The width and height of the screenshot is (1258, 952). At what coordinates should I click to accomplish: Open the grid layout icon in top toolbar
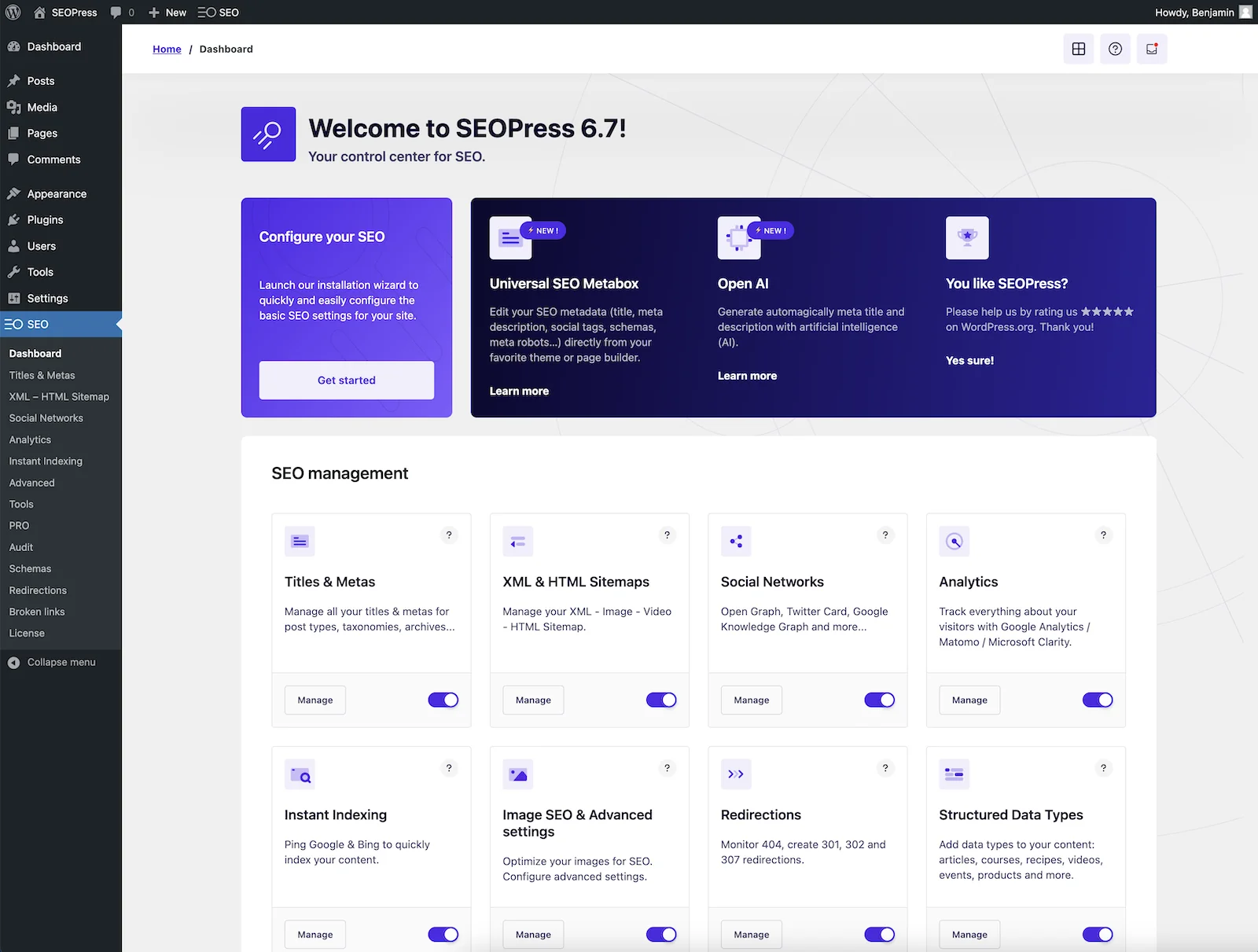coord(1078,49)
